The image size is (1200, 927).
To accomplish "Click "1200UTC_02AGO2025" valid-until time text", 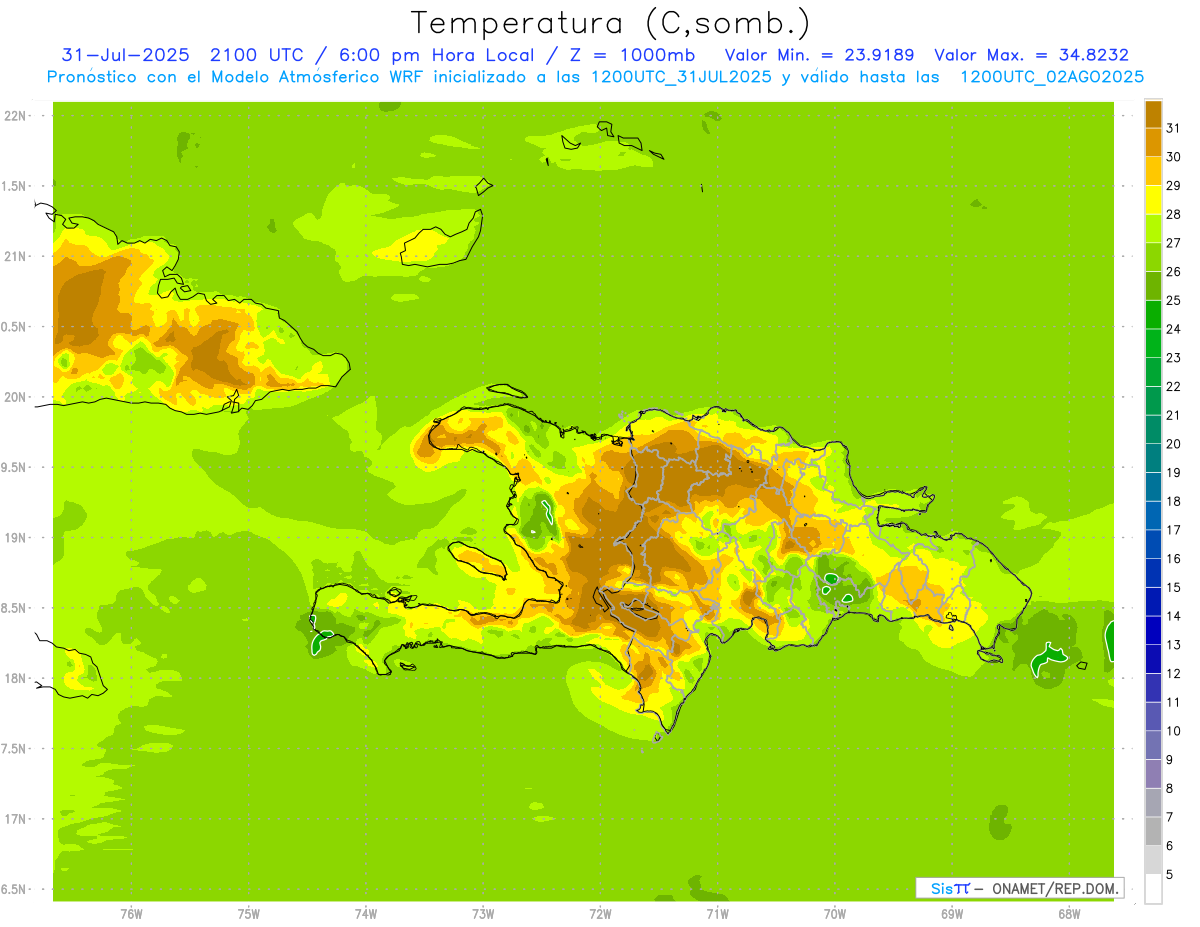I will point(1052,77).
